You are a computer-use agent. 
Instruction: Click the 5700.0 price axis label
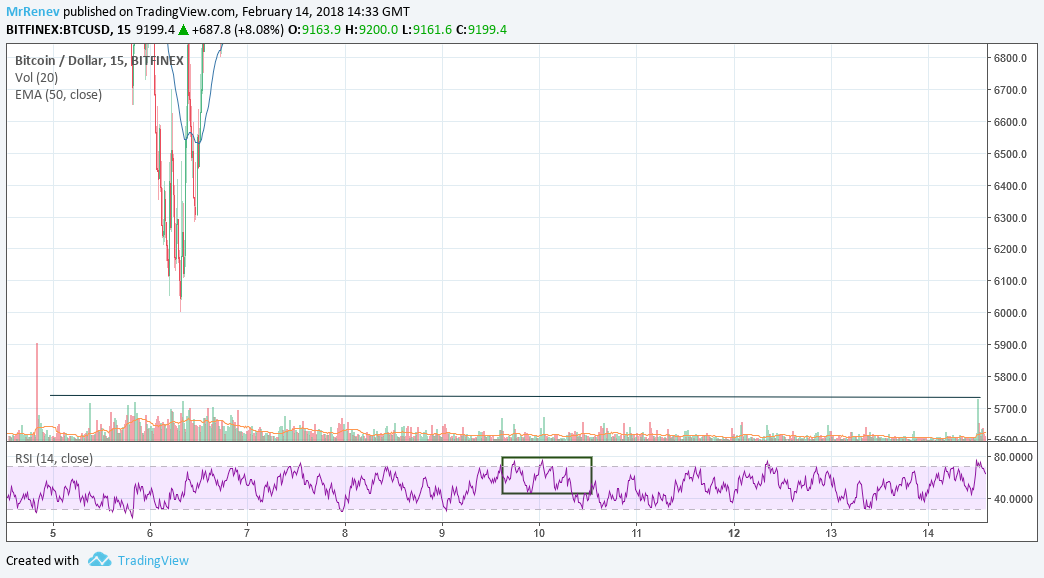1010,409
